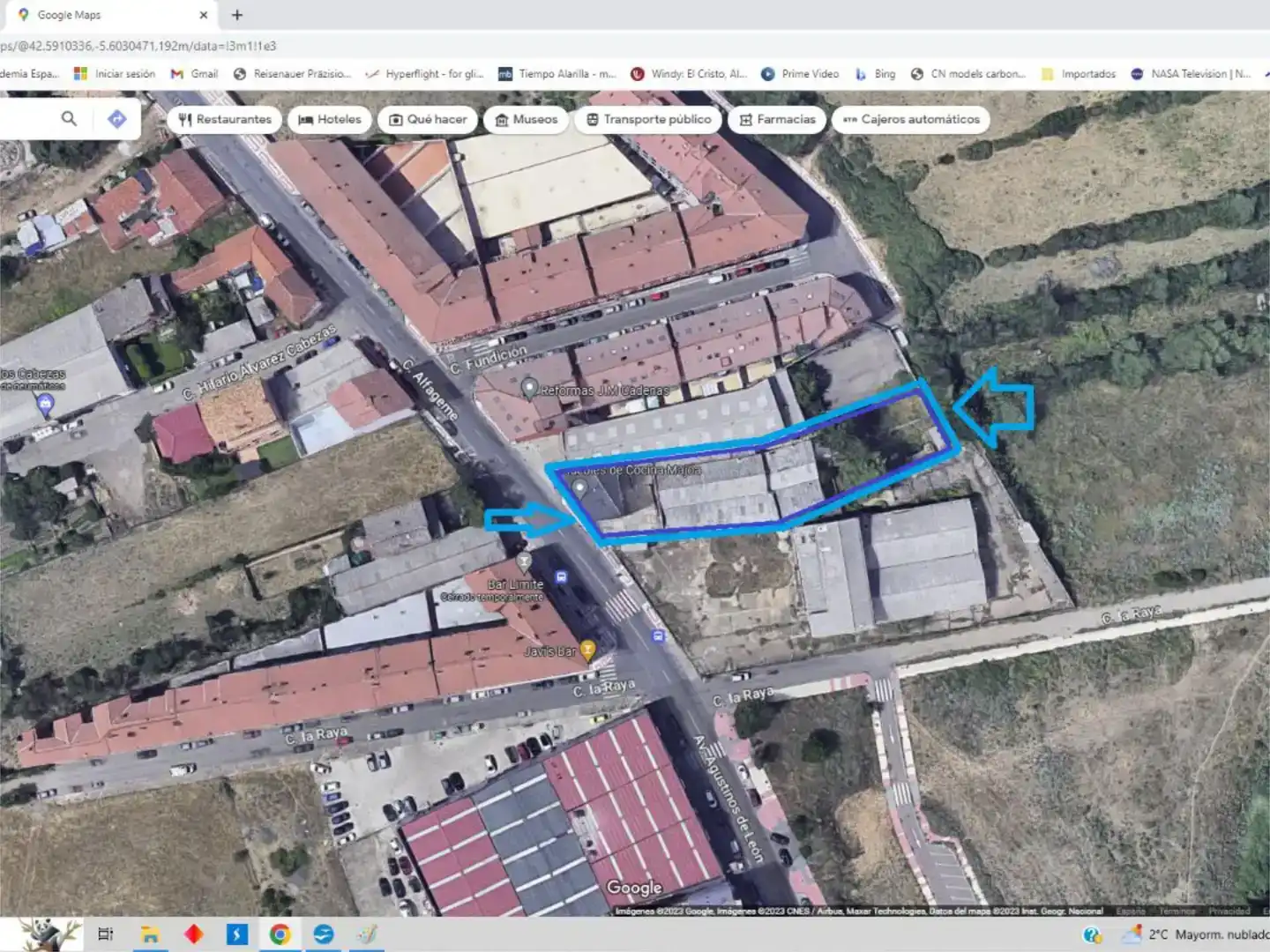The image size is (1270, 952).
Task: Open the Importados bookmarks folder
Action: pos(1079,74)
